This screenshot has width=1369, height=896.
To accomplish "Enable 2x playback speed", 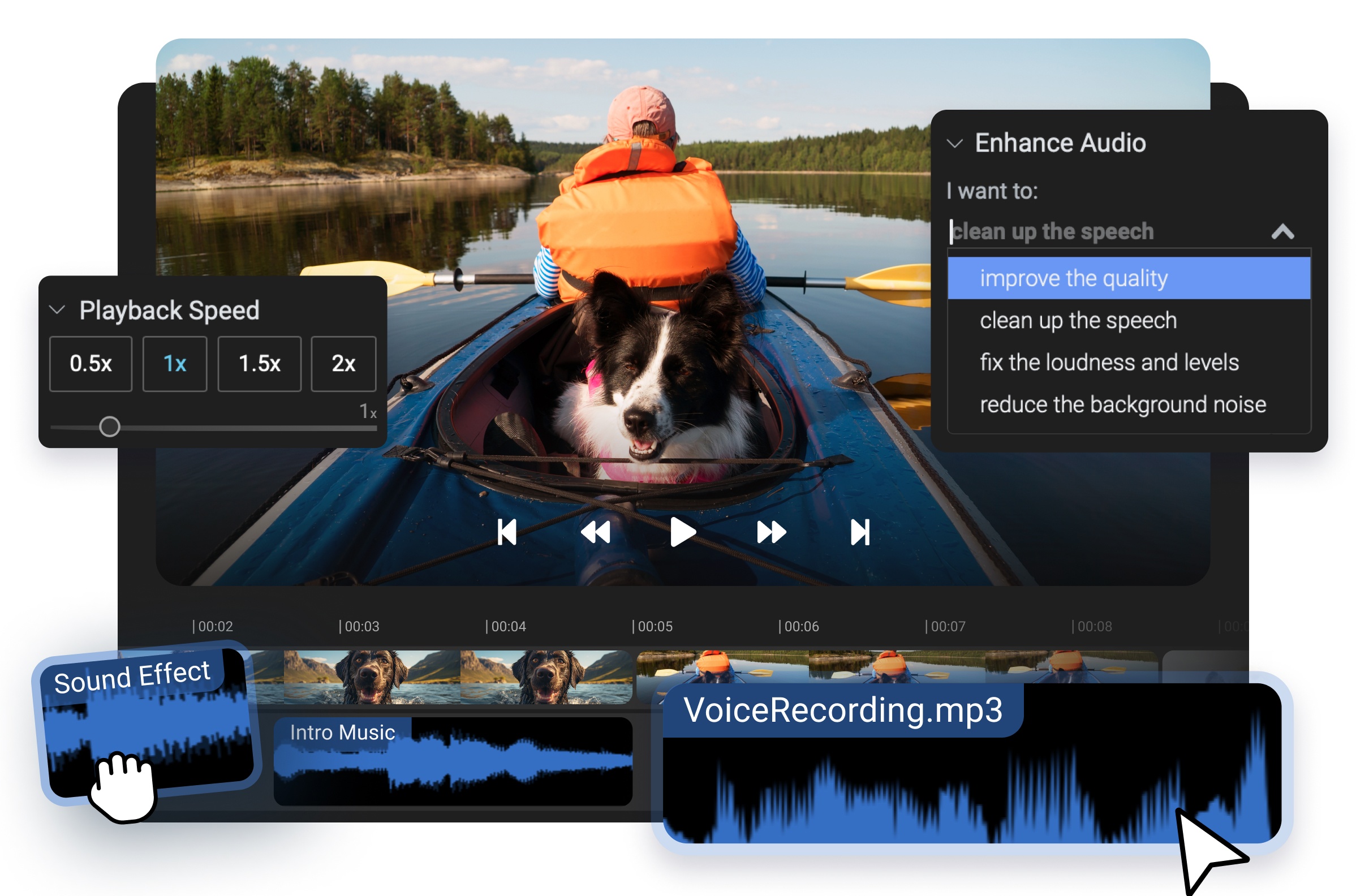I will 343,364.
